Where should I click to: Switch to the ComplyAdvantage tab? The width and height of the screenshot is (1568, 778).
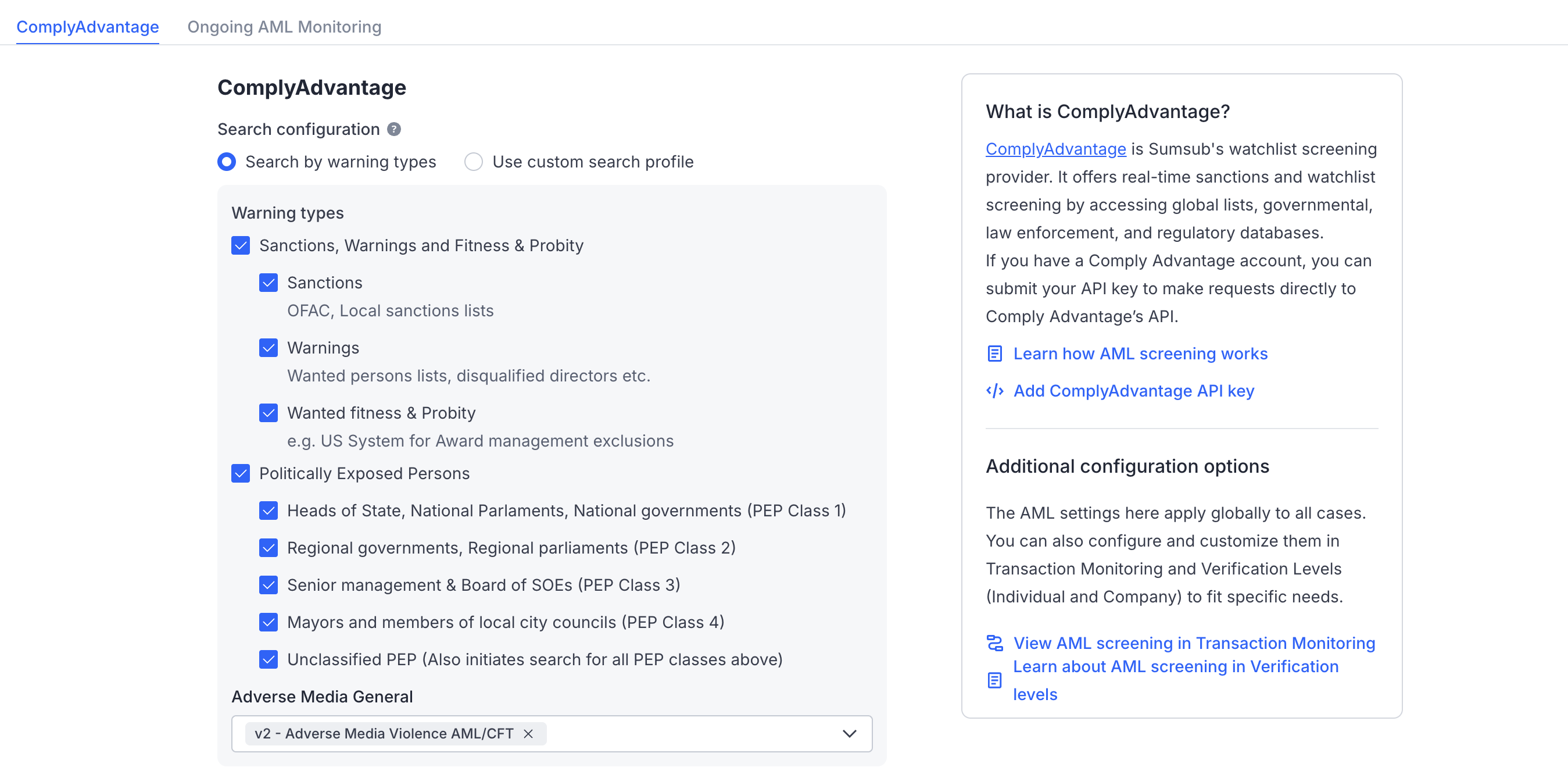(88, 27)
